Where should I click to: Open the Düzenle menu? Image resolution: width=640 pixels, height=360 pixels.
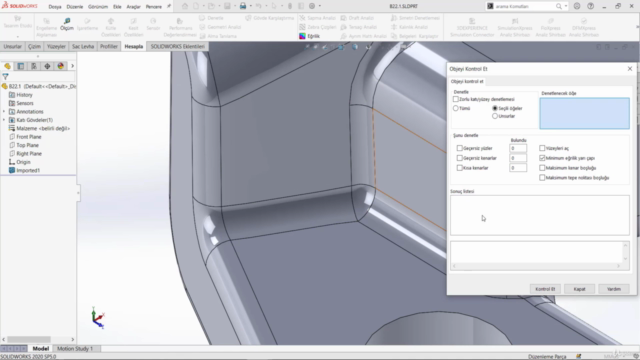click(74, 7)
